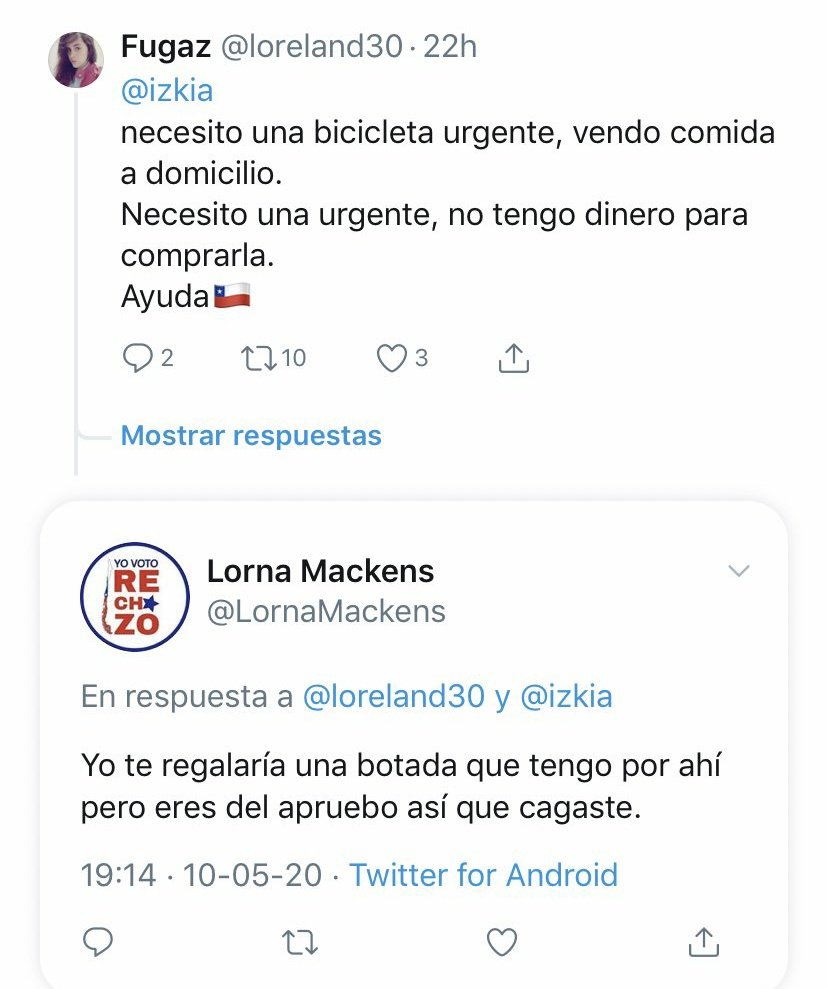Open the 19:14 · 10-05-20 timestamp
The height and width of the screenshot is (989, 827).
(201, 875)
